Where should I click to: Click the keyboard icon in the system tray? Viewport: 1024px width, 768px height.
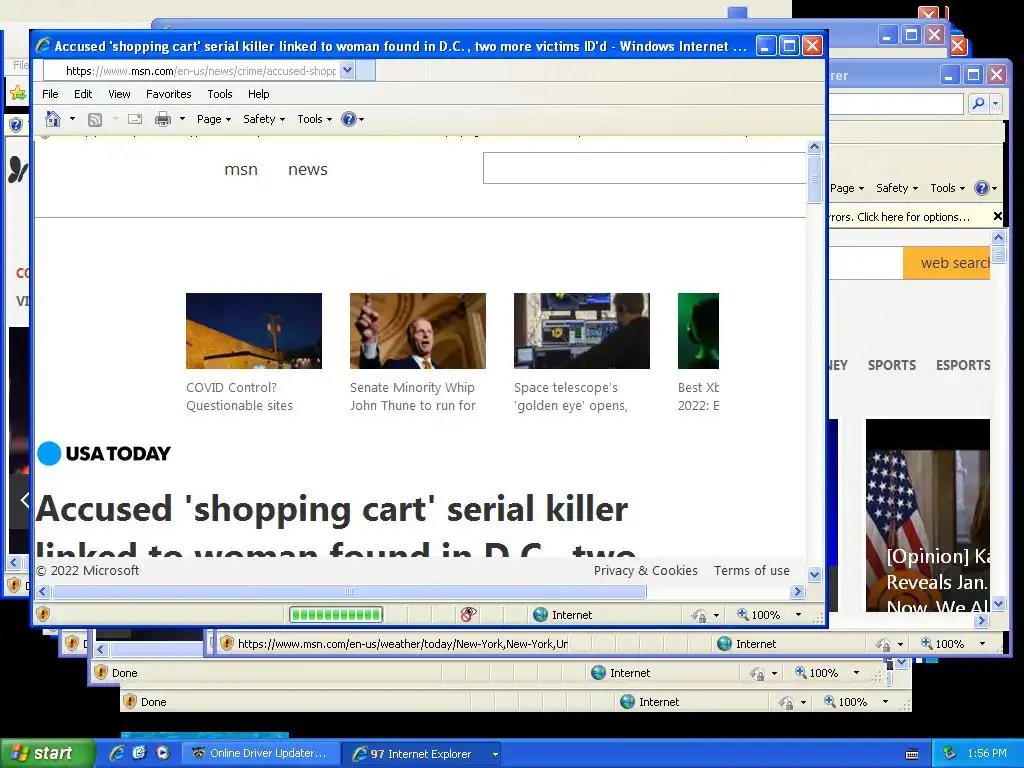(x=912, y=754)
